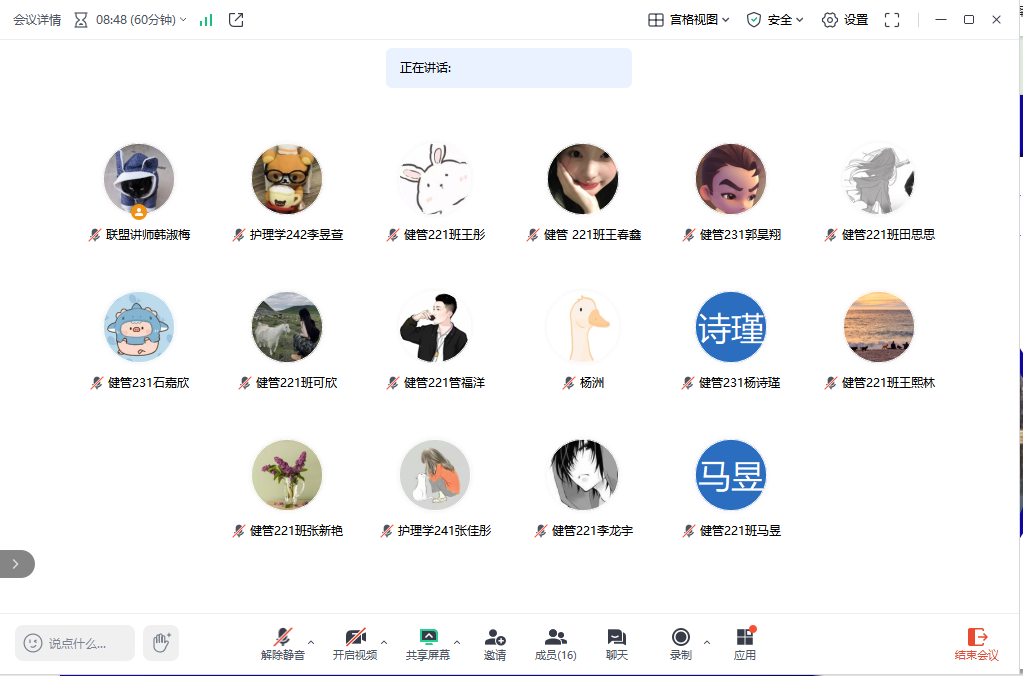Click the pop-out share icon in top bar

236,20
